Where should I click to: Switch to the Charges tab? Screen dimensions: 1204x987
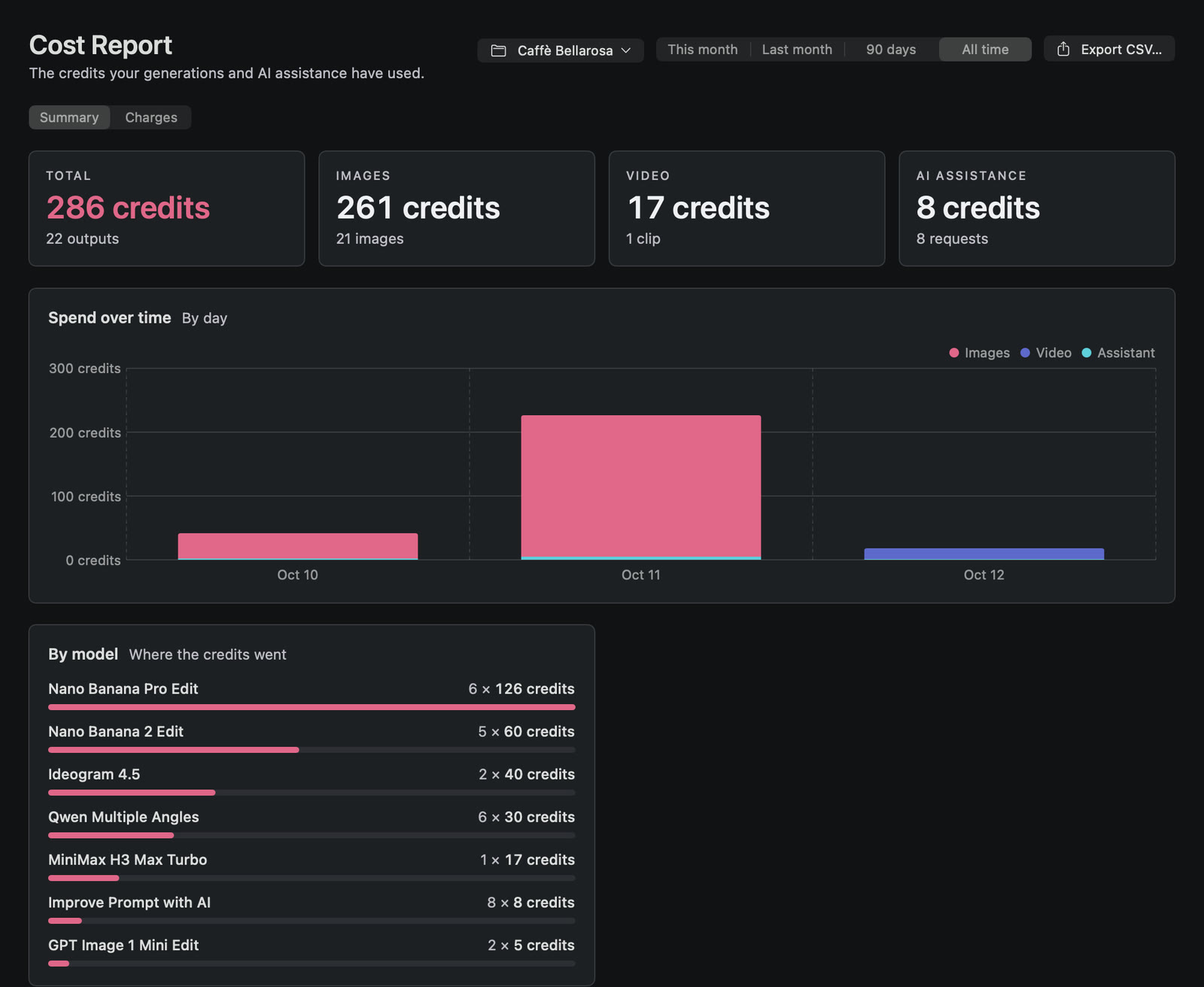(151, 117)
